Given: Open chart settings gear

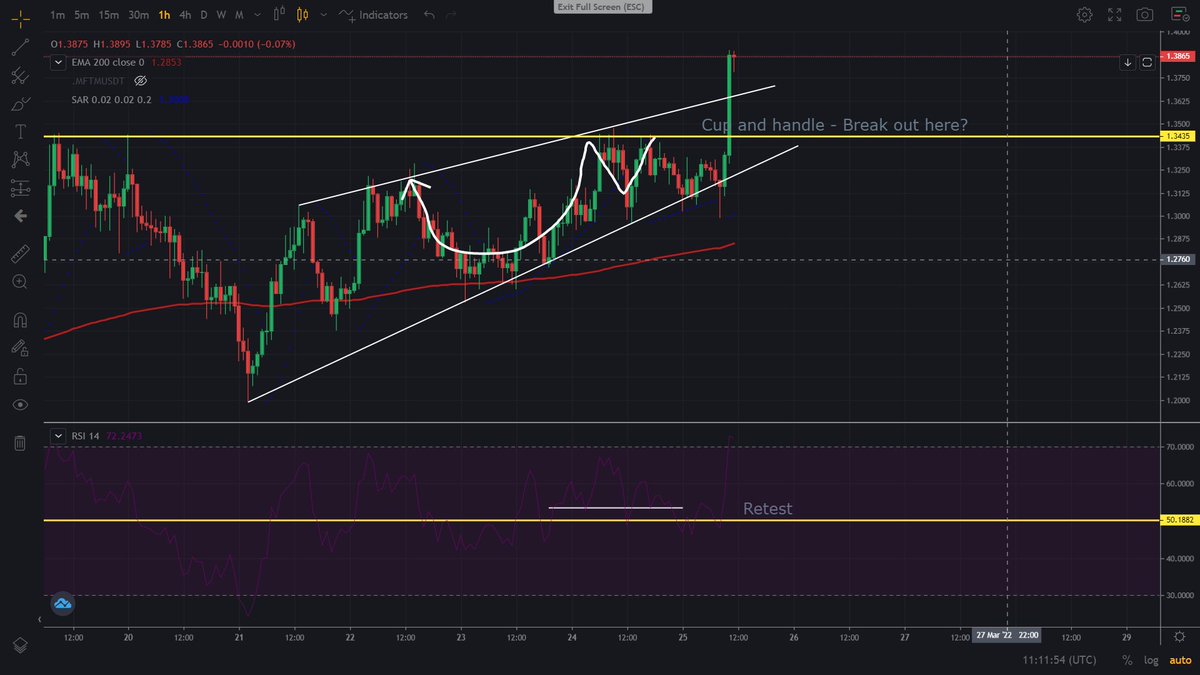Looking at the screenshot, I should [x=1085, y=15].
